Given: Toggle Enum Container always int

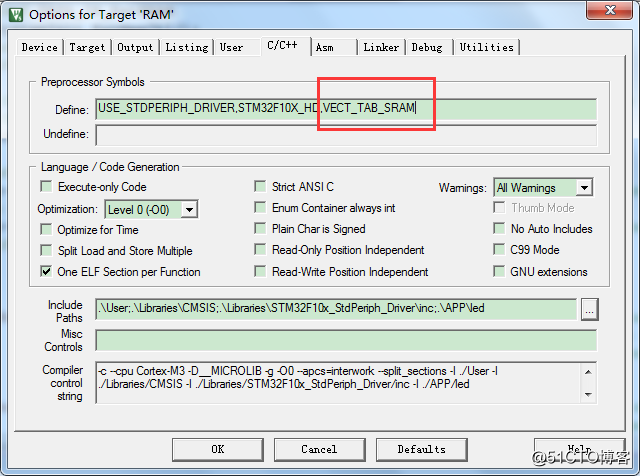Looking at the screenshot, I should 260,208.
